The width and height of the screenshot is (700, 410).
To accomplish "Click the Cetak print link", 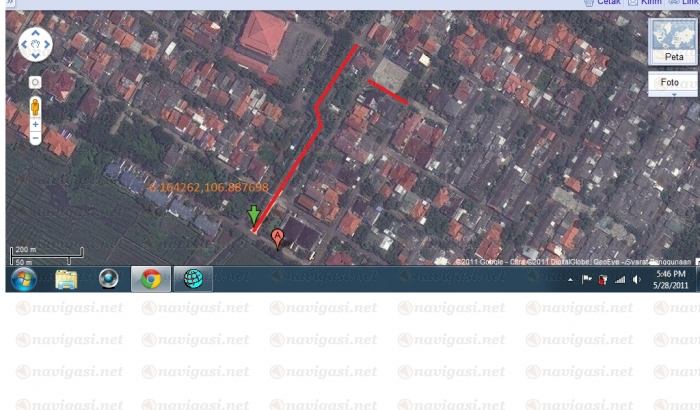I will tap(603, 3).
